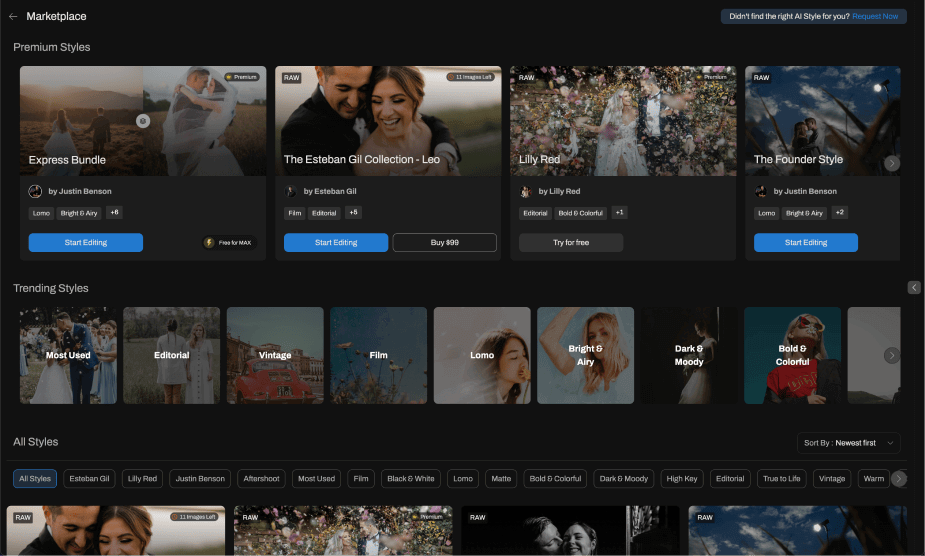This screenshot has height=556, width=925.
Task: Click the Free for MAX lightning badge
Action: pyautogui.click(x=211, y=242)
